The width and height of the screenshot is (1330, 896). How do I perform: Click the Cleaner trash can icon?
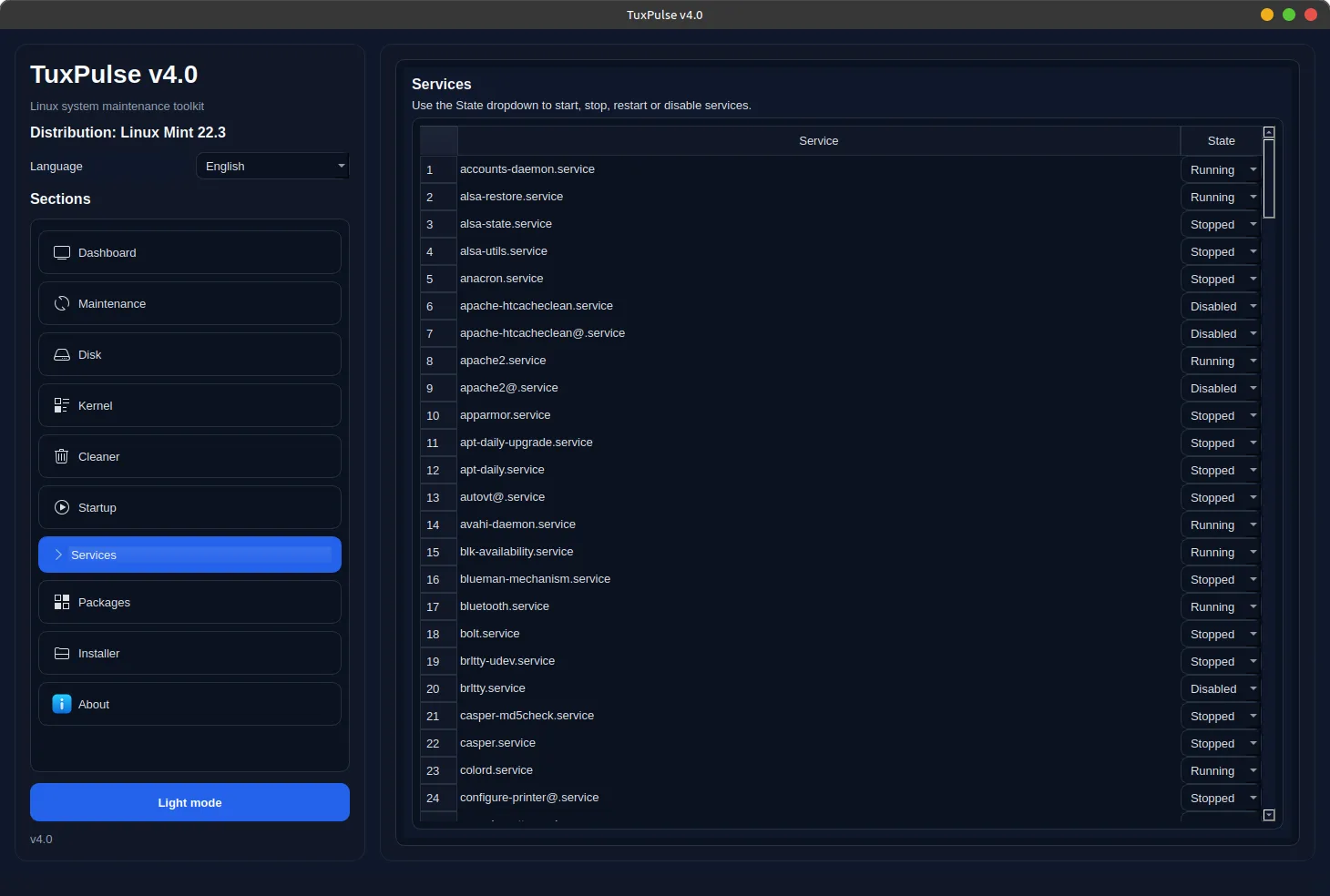[62, 456]
